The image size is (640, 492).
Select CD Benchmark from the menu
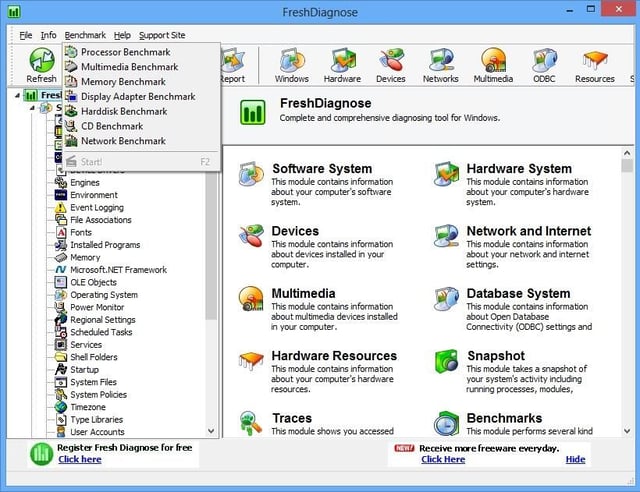(x=141, y=126)
